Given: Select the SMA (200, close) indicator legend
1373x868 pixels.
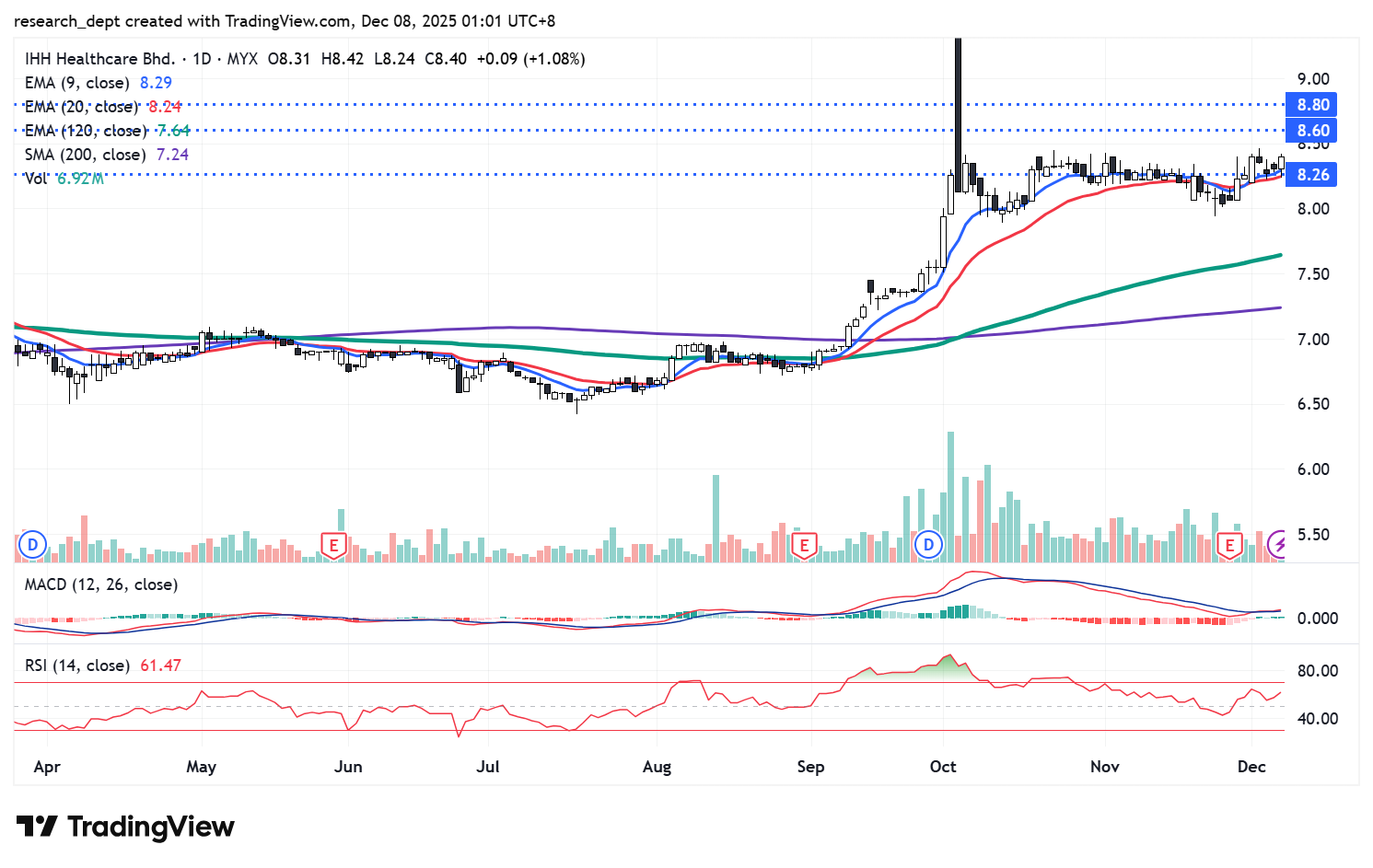Looking at the screenshot, I should point(85,155).
